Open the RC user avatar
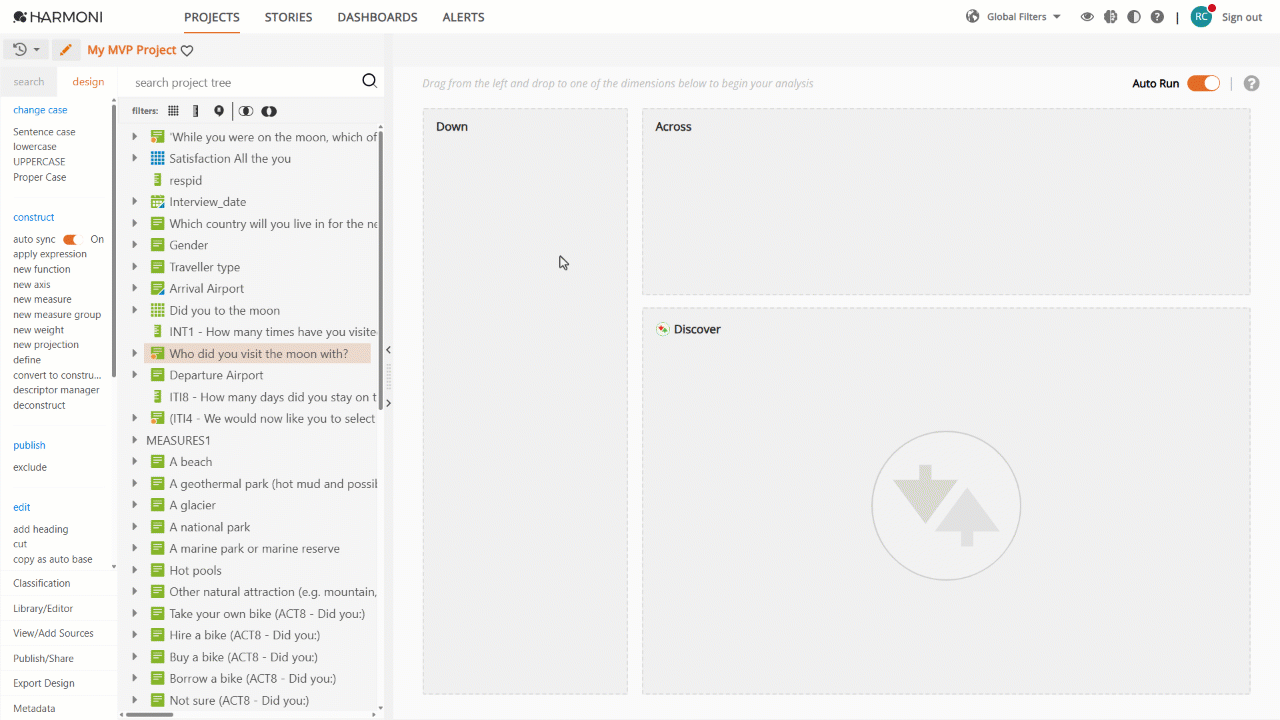Screen dimensions: 1280x720 pos(1201,17)
